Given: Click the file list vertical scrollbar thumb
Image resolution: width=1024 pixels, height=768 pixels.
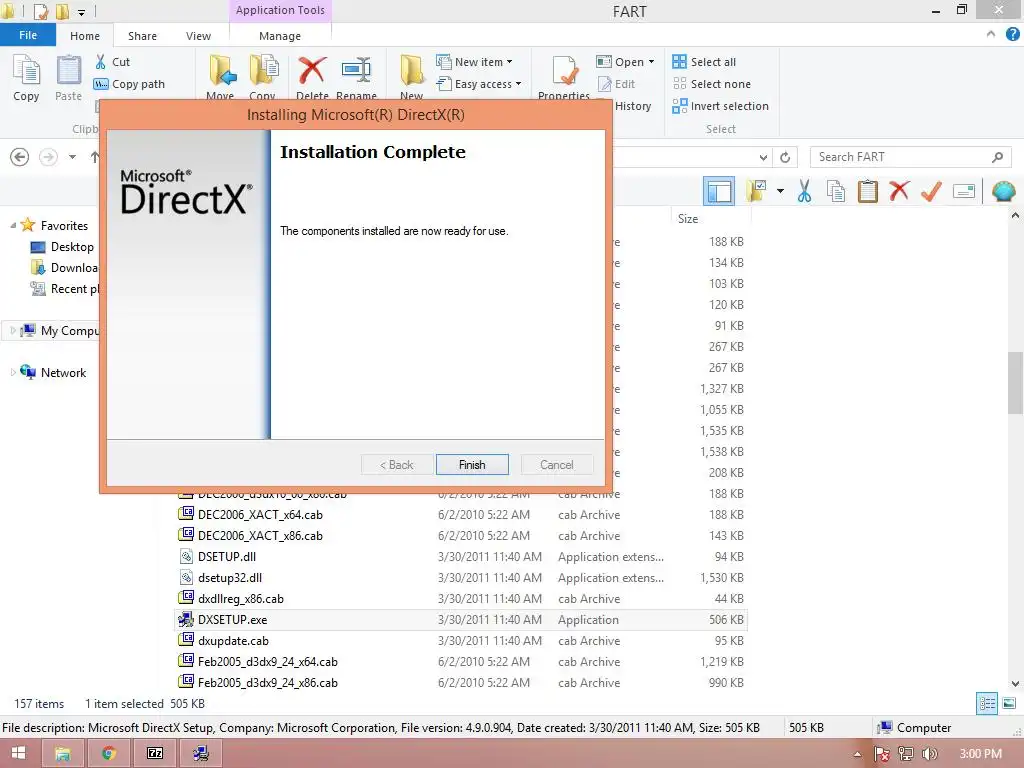Looking at the screenshot, I should [1015, 383].
